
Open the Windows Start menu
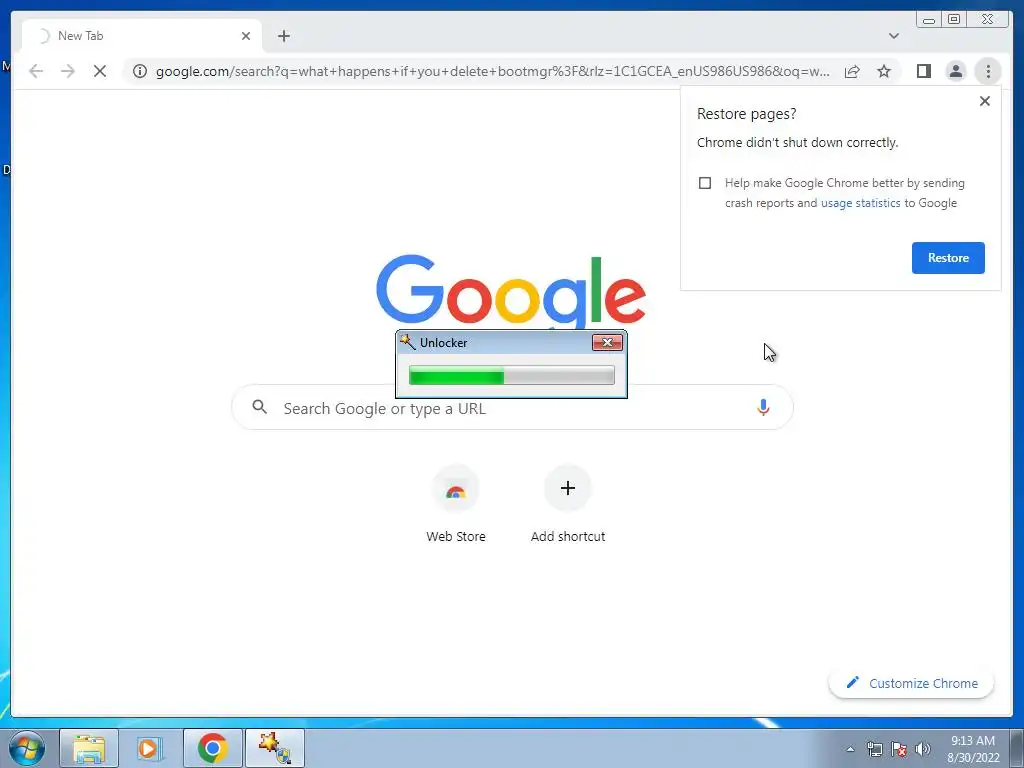tap(27, 748)
